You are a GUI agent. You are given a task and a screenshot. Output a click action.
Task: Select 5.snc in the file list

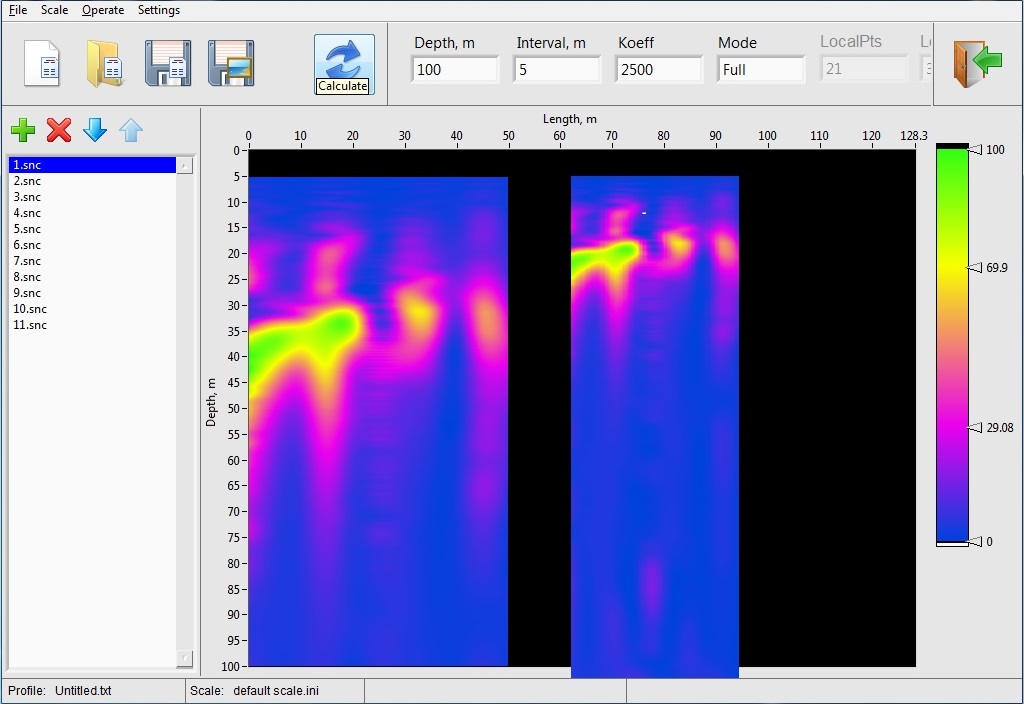pyautogui.click(x=92, y=229)
